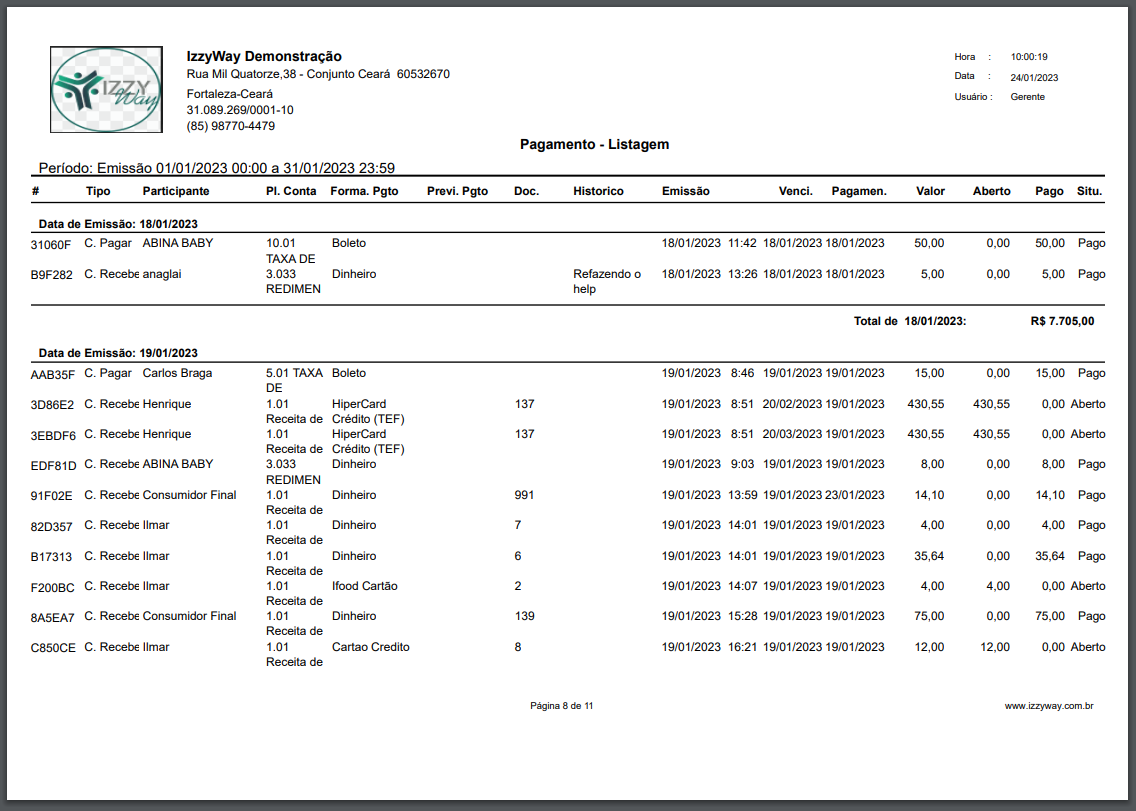Click vencimento date 20/03/2023
Viewport: 1136px width, 811px height.
tap(792, 434)
